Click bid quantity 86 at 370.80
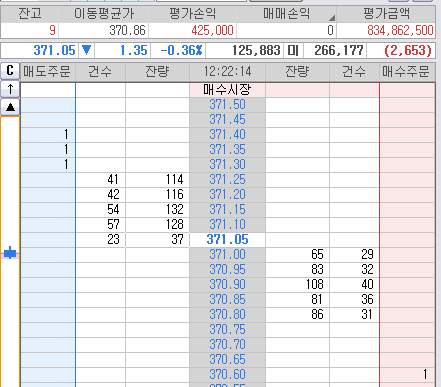This screenshot has width=441, height=387. pyautogui.click(x=297, y=315)
